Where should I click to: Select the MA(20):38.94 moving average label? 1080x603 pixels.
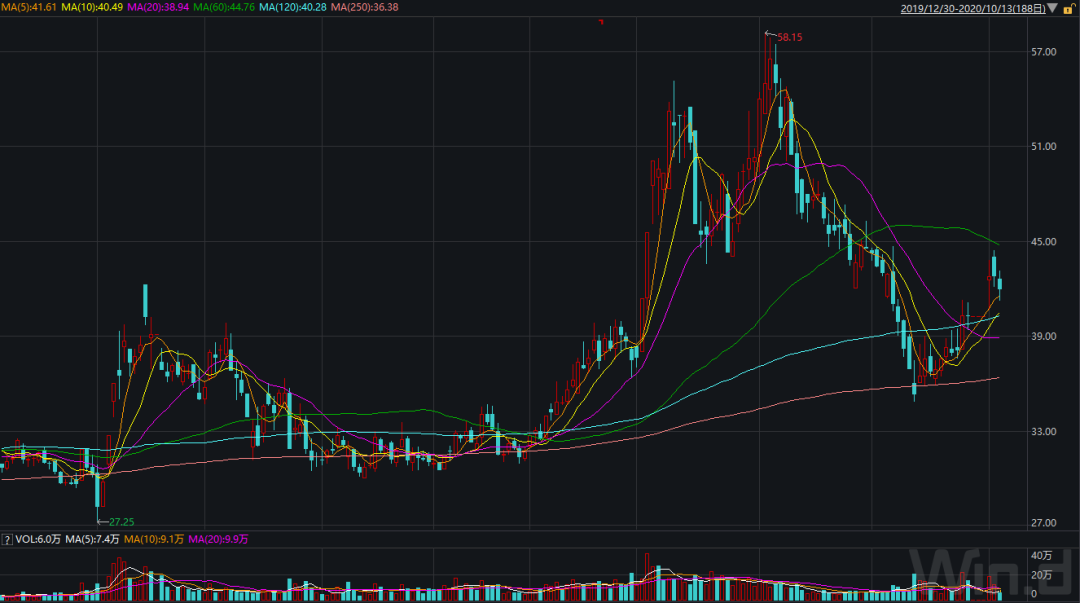point(158,7)
